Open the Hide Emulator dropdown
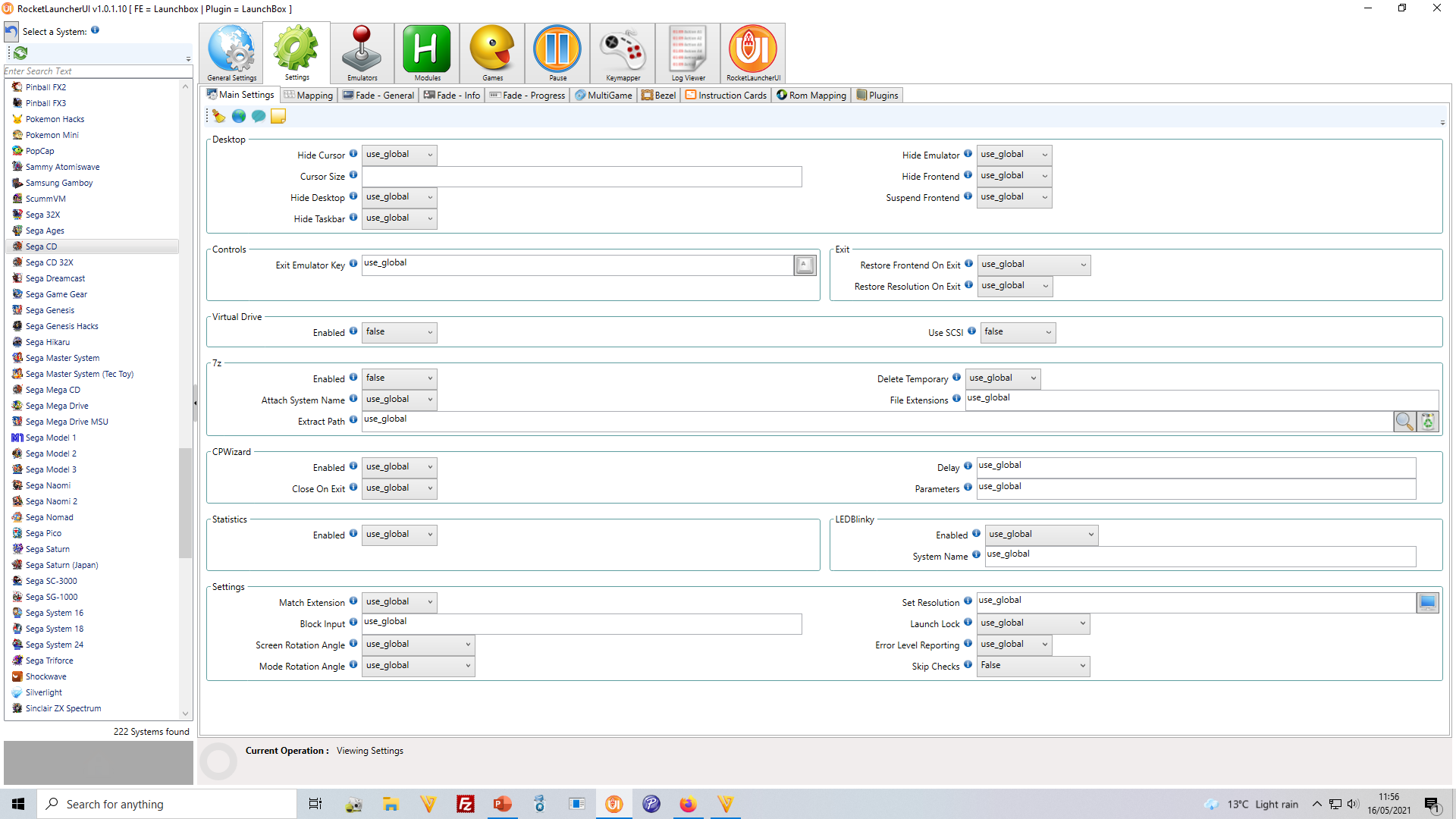 click(x=1014, y=155)
